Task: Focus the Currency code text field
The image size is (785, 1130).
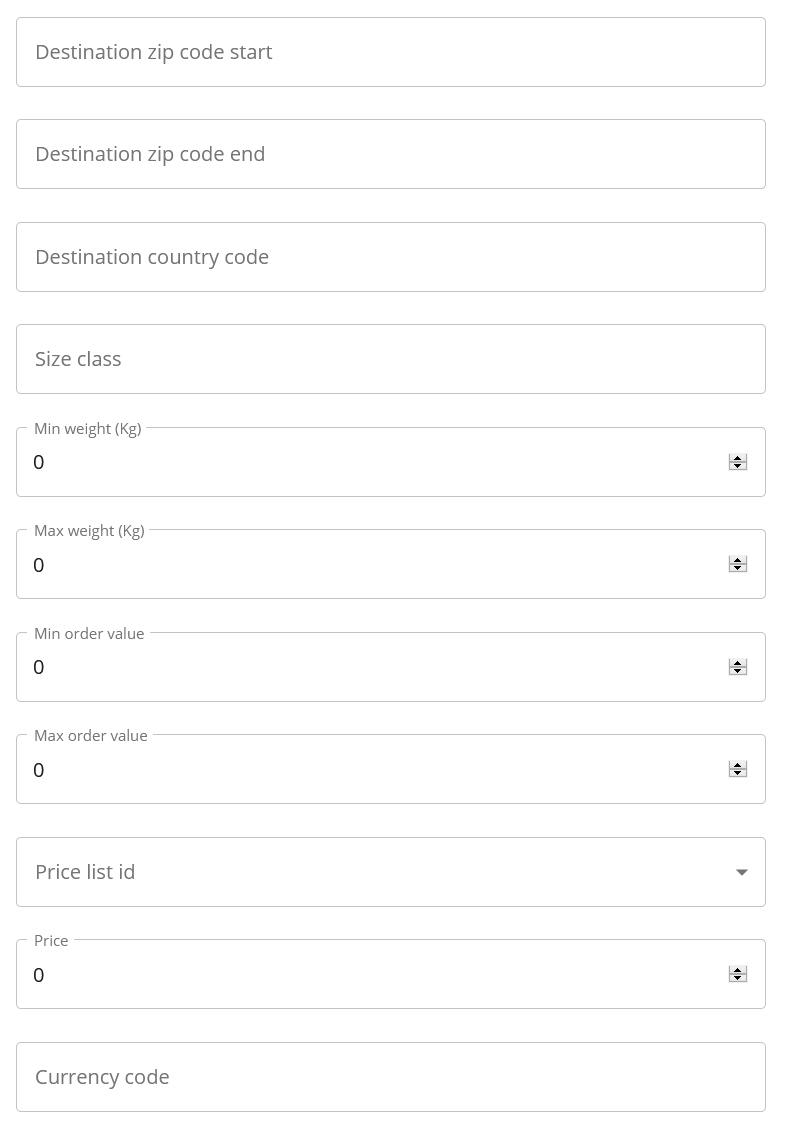Action: (x=390, y=1077)
